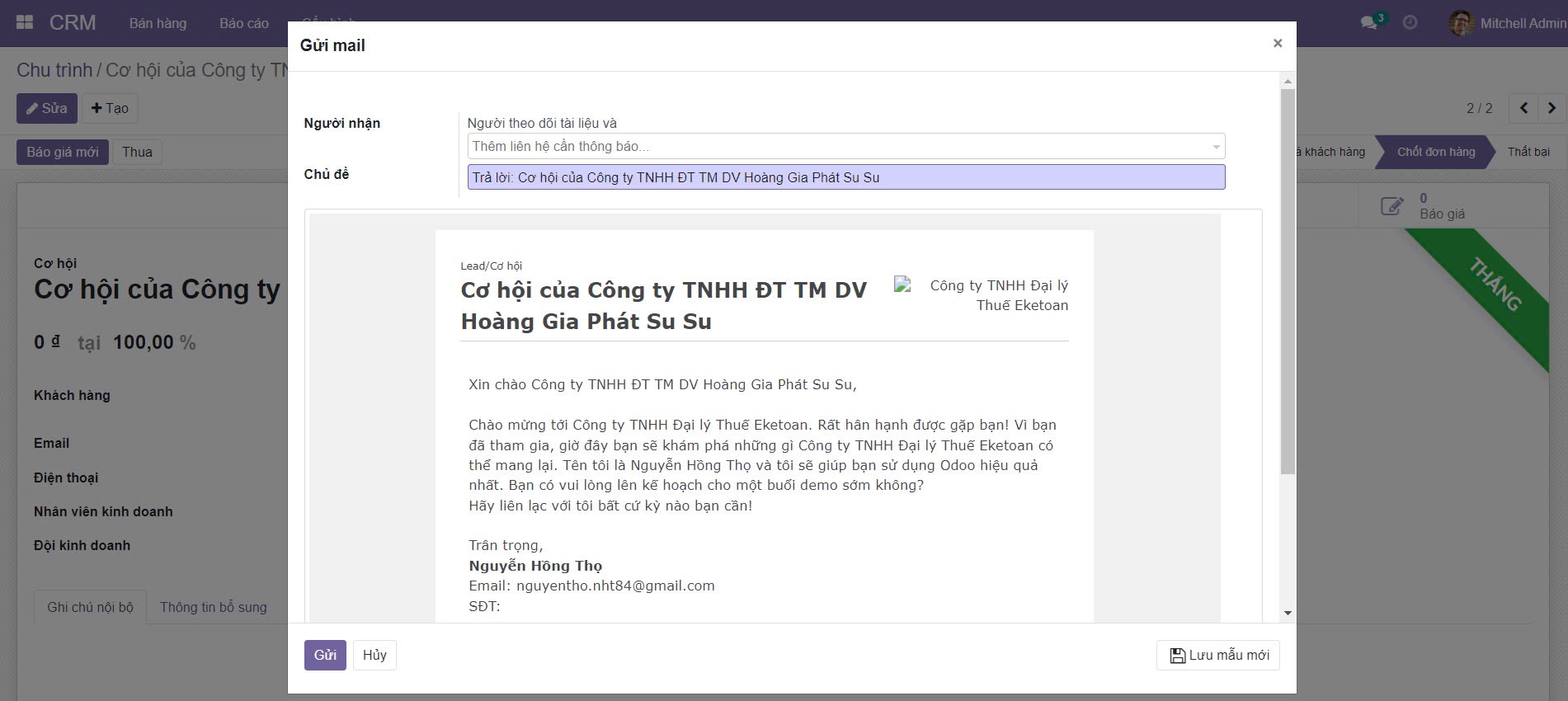
Task: Expand the recipients contact dropdown arrow
Action: (1215, 147)
